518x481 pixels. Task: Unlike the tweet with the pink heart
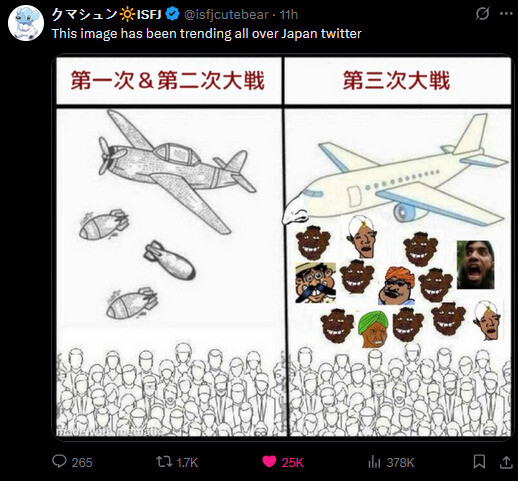pos(269,462)
